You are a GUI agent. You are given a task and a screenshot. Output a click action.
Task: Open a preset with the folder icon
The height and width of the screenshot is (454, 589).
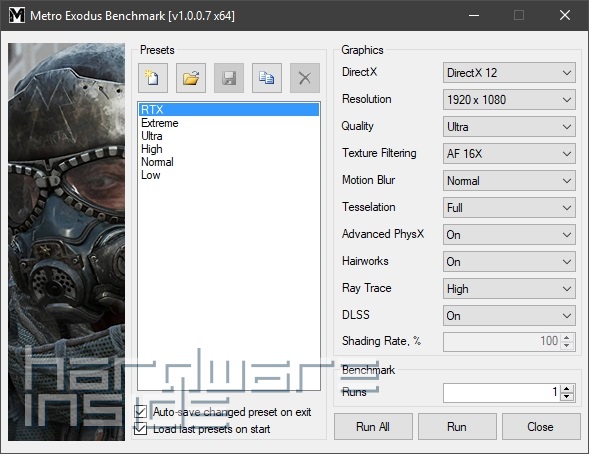pyautogui.click(x=191, y=78)
